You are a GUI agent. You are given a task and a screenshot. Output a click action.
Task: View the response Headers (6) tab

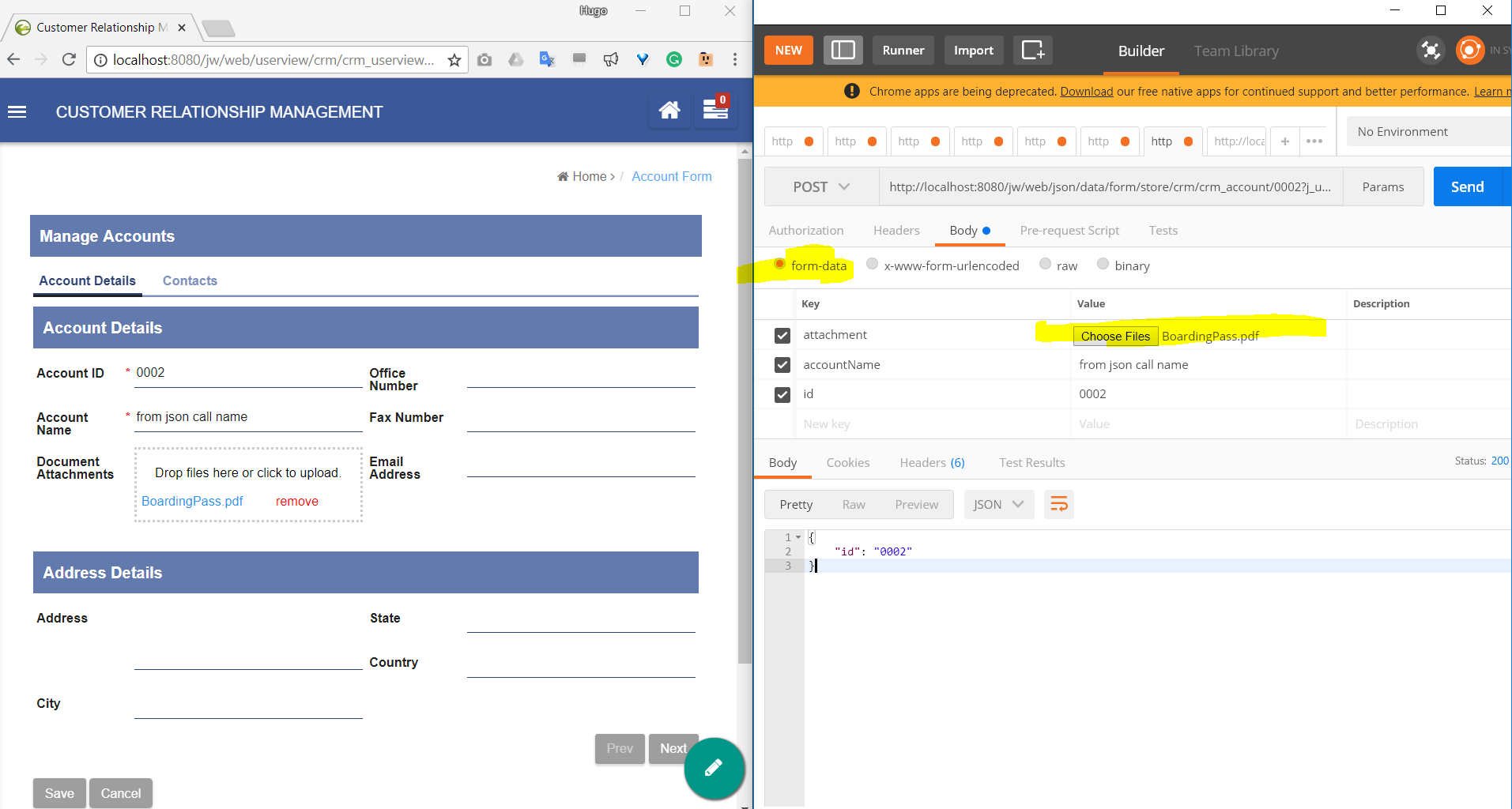click(x=932, y=463)
